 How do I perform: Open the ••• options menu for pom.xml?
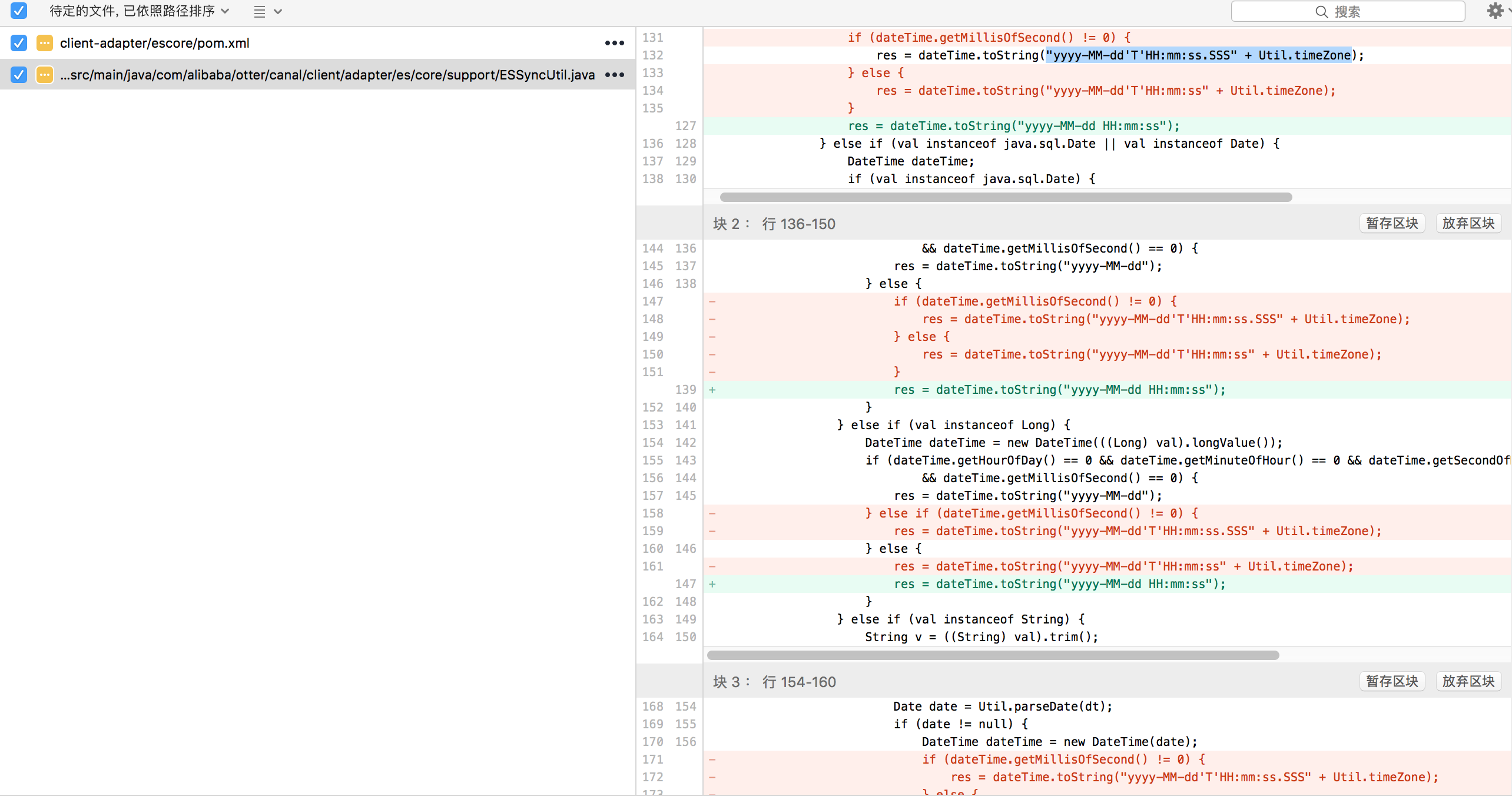(614, 43)
